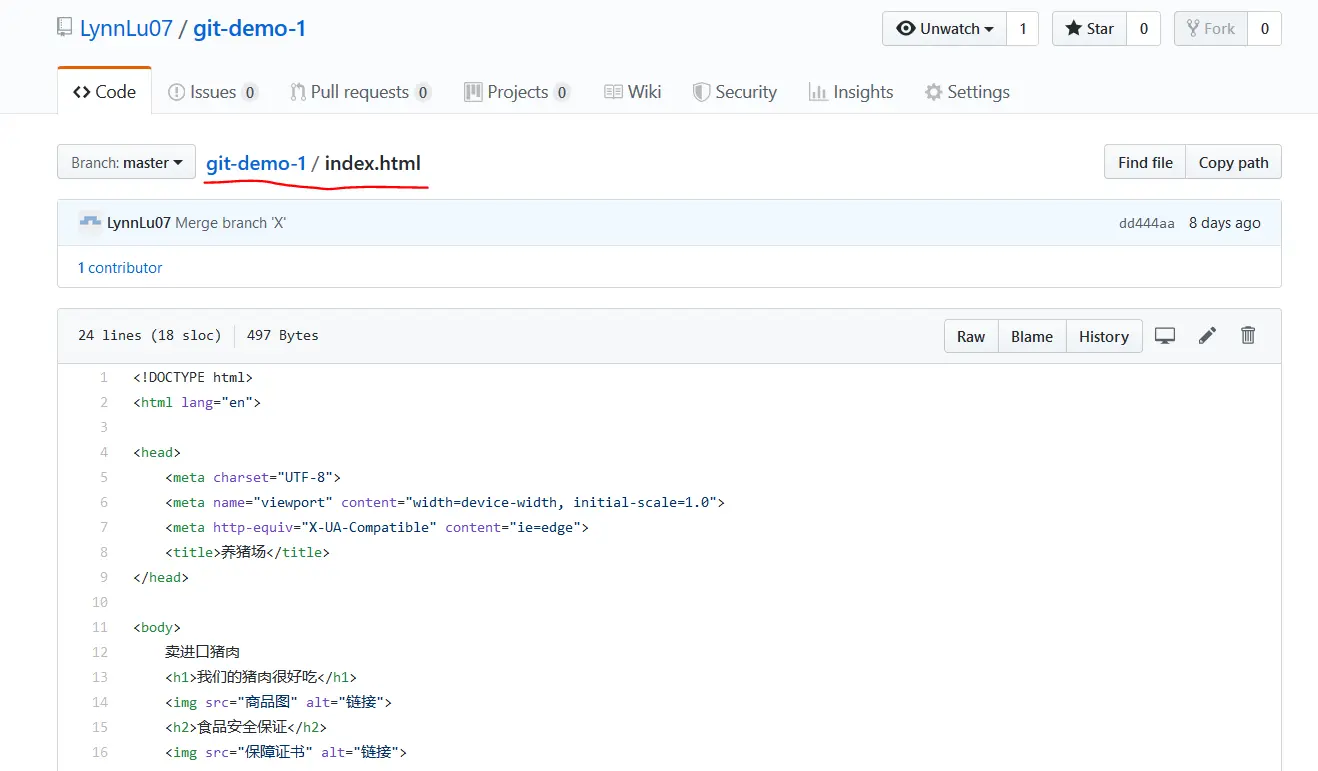
Task: Open the Blame view
Action: pos(1031,336)
